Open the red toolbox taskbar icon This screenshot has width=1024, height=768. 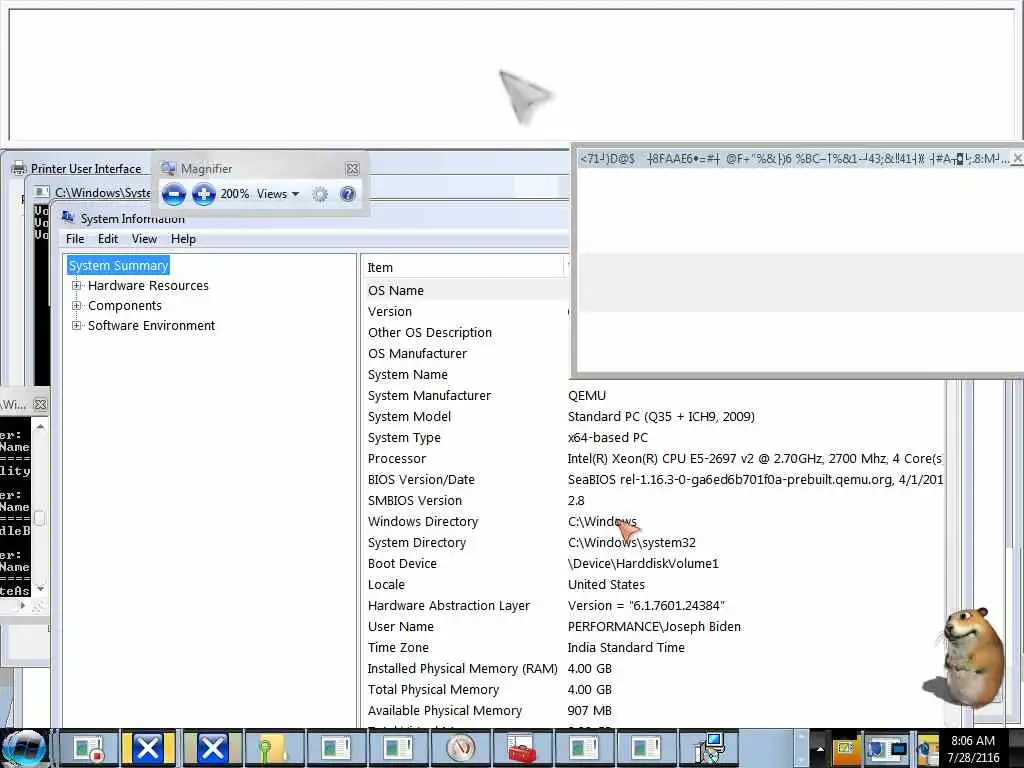[522, 748]
